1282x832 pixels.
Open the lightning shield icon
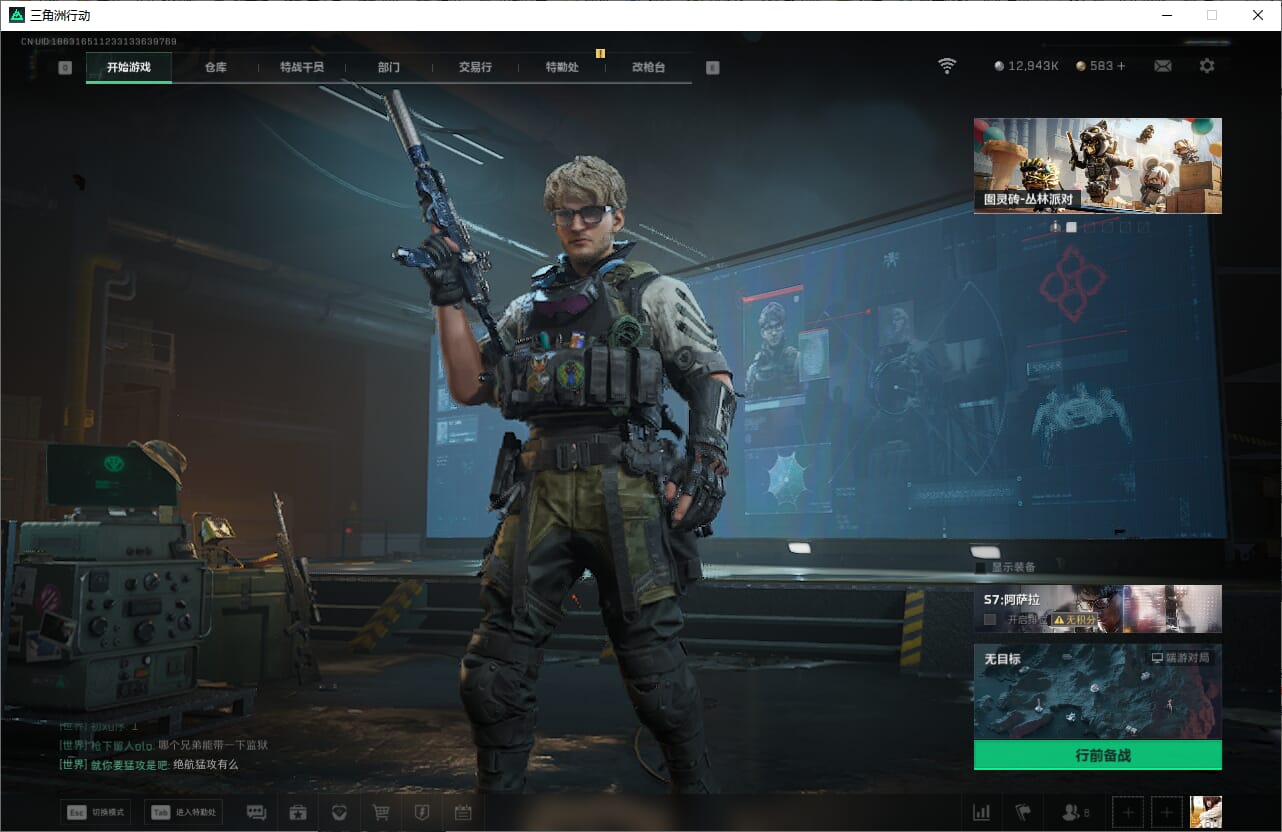(422, 812)
